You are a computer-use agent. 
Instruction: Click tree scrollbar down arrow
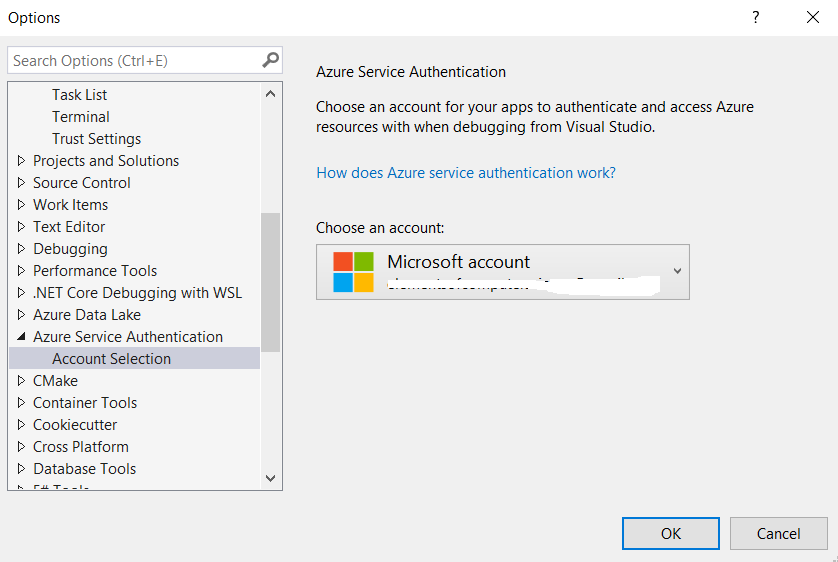270,478
